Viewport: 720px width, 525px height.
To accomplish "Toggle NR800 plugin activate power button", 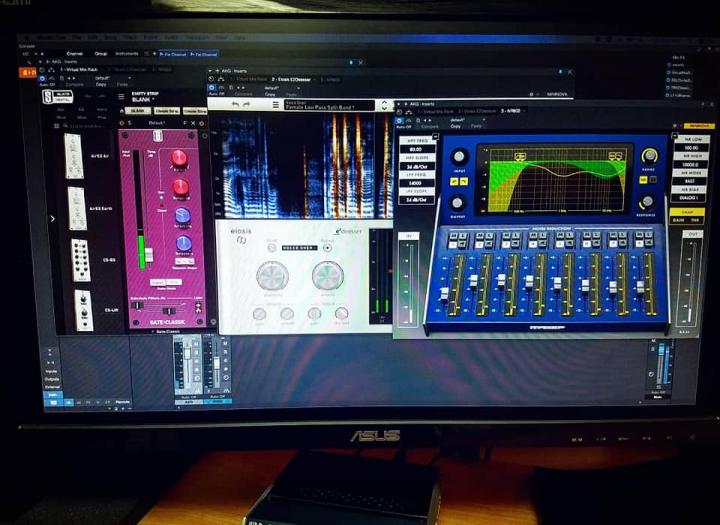I will tap(399, 120).
